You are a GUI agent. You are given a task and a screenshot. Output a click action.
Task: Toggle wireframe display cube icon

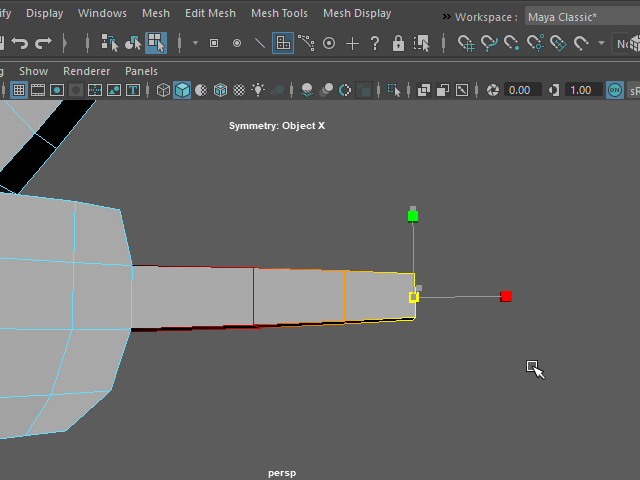164,90
